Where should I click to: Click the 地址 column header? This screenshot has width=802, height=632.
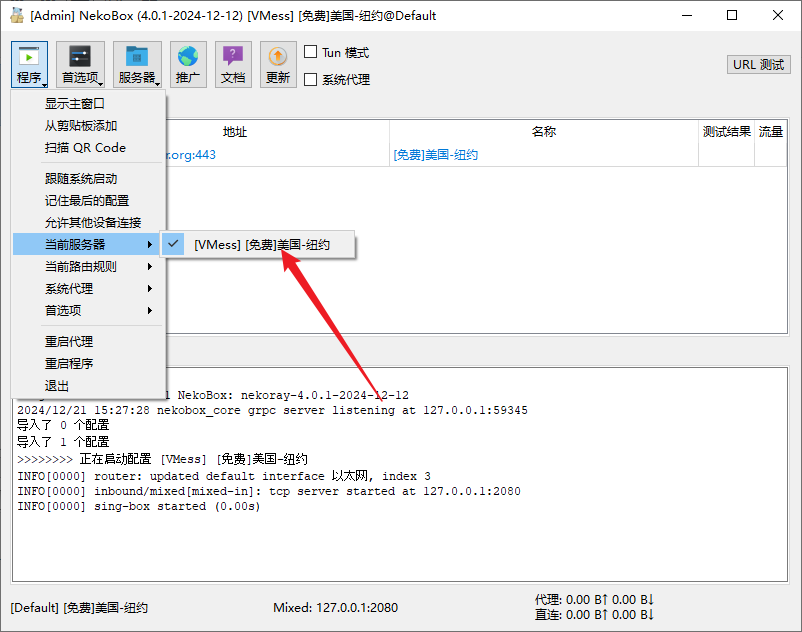(x=235, y=132)
